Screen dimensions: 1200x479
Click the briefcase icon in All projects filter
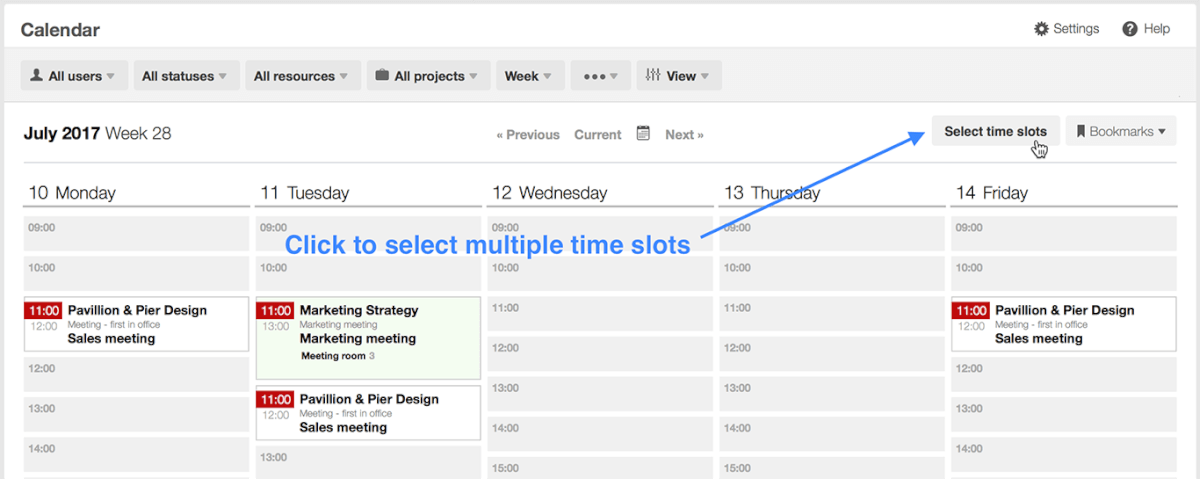pos(382,76)
